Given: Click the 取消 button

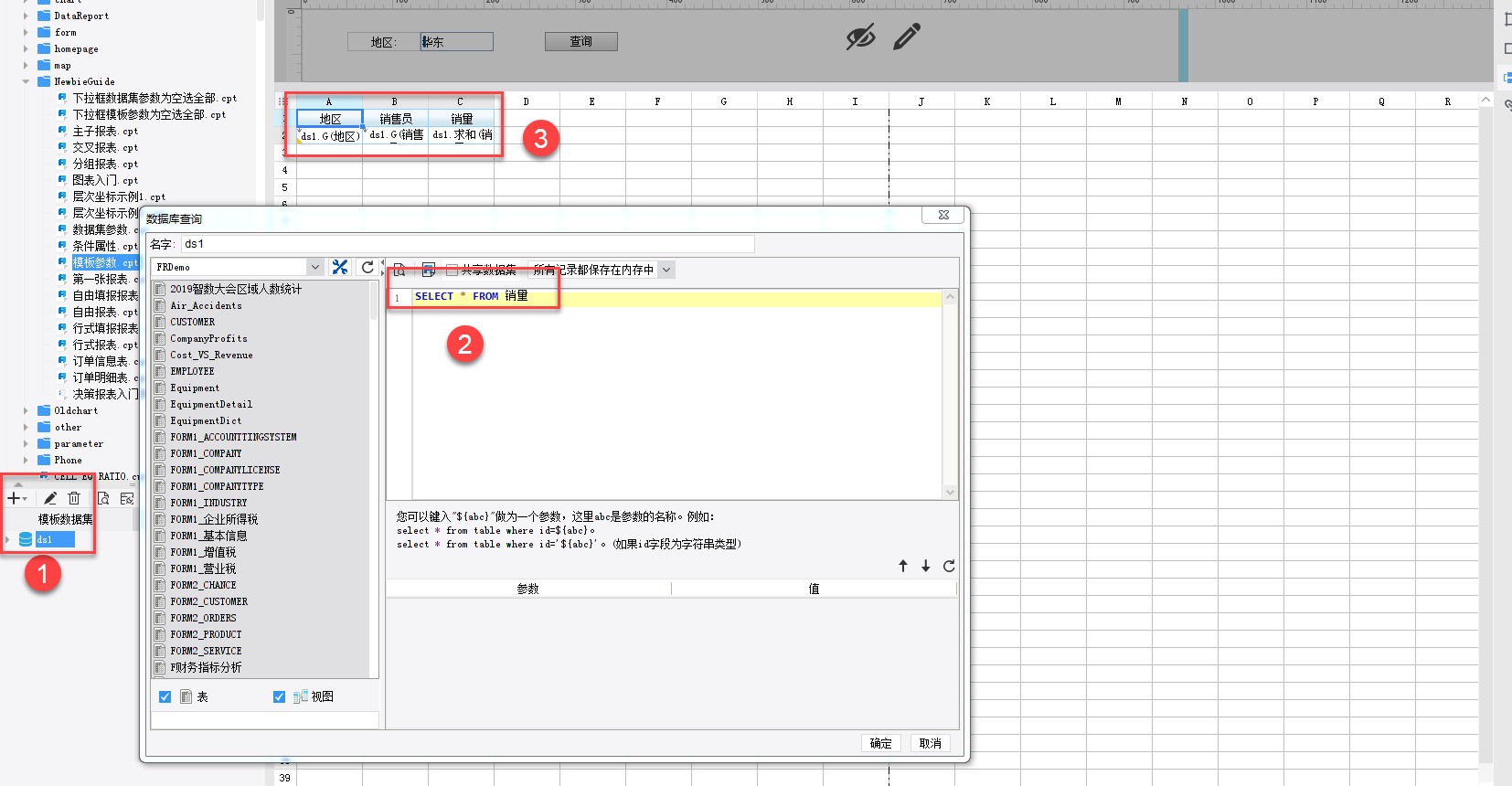Looking at the screenshot, I should [931, 743].
